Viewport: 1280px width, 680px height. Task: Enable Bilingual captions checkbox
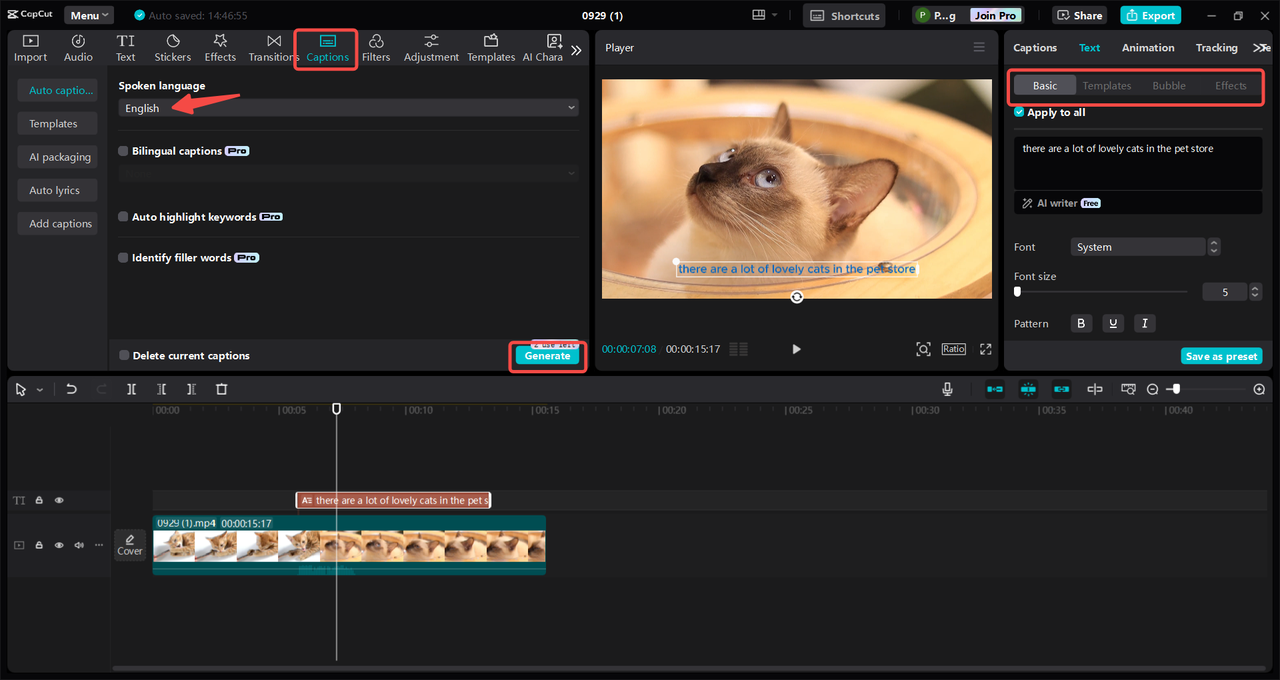[x=124, y=151]
